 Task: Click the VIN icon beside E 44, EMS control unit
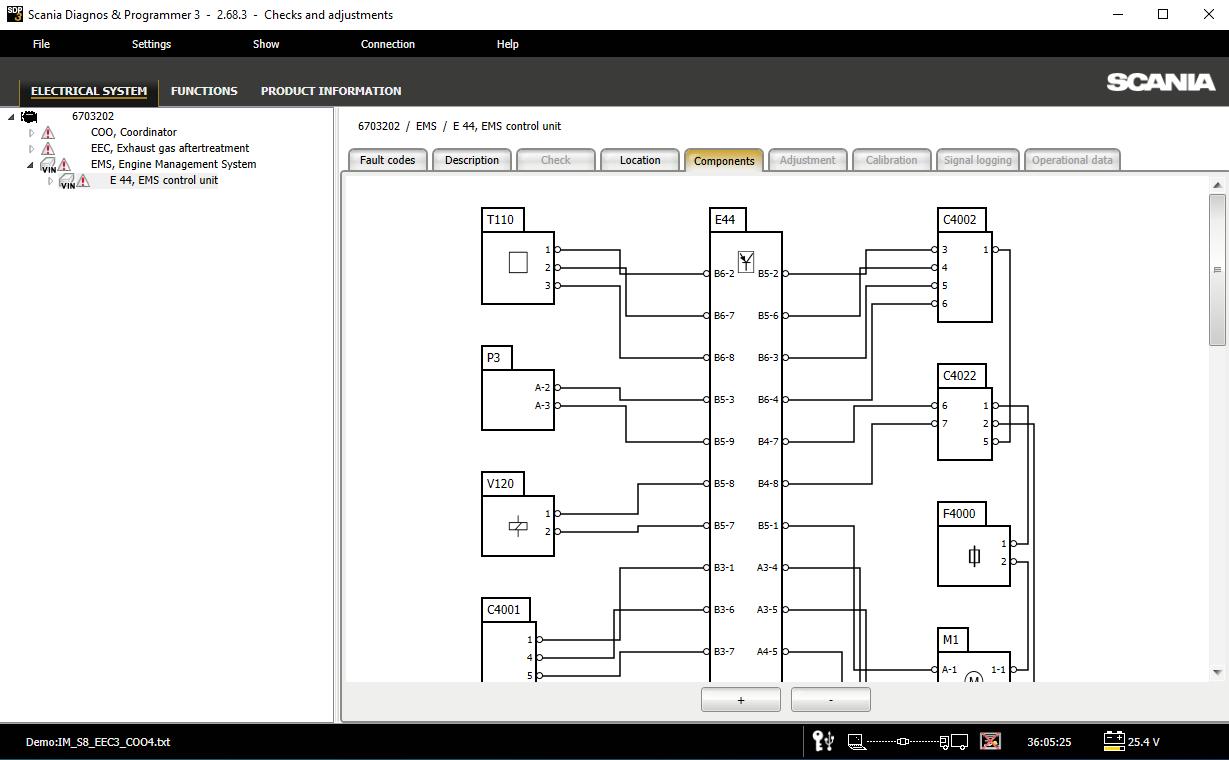coord(67,181)
